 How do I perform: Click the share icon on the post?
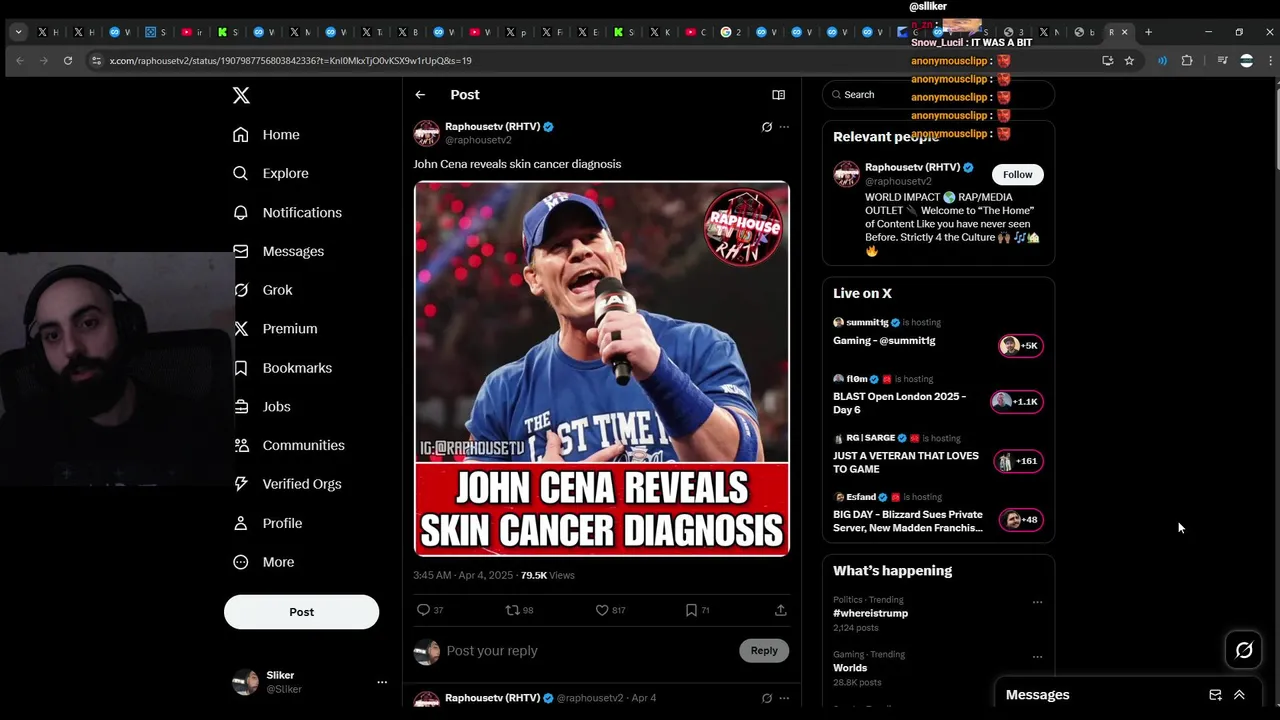pos(780,610)
